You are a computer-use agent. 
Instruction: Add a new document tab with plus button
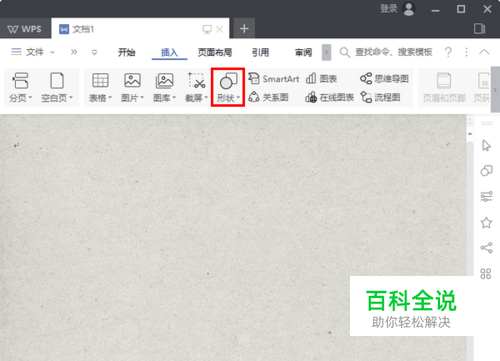pos(244,29)
